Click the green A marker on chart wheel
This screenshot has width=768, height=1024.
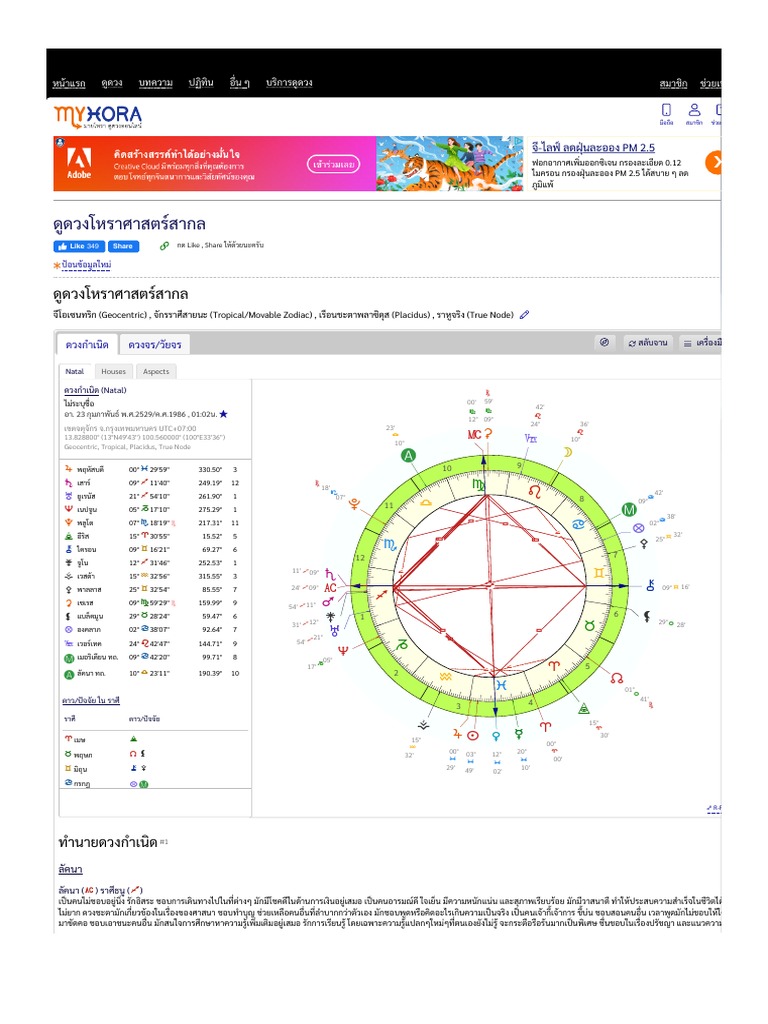408,456
